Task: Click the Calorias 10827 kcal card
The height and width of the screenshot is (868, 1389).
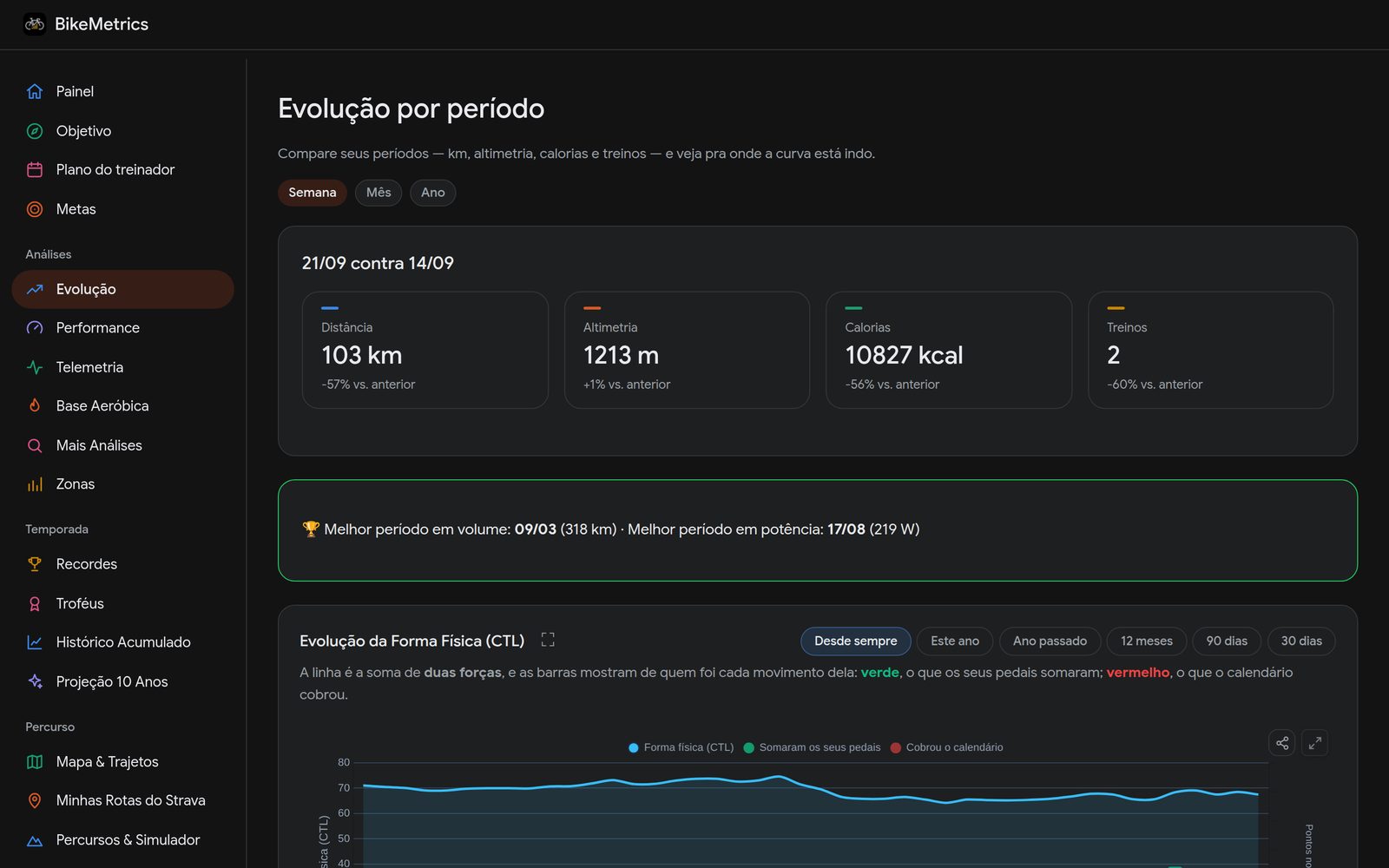Action: coord(949,350)
